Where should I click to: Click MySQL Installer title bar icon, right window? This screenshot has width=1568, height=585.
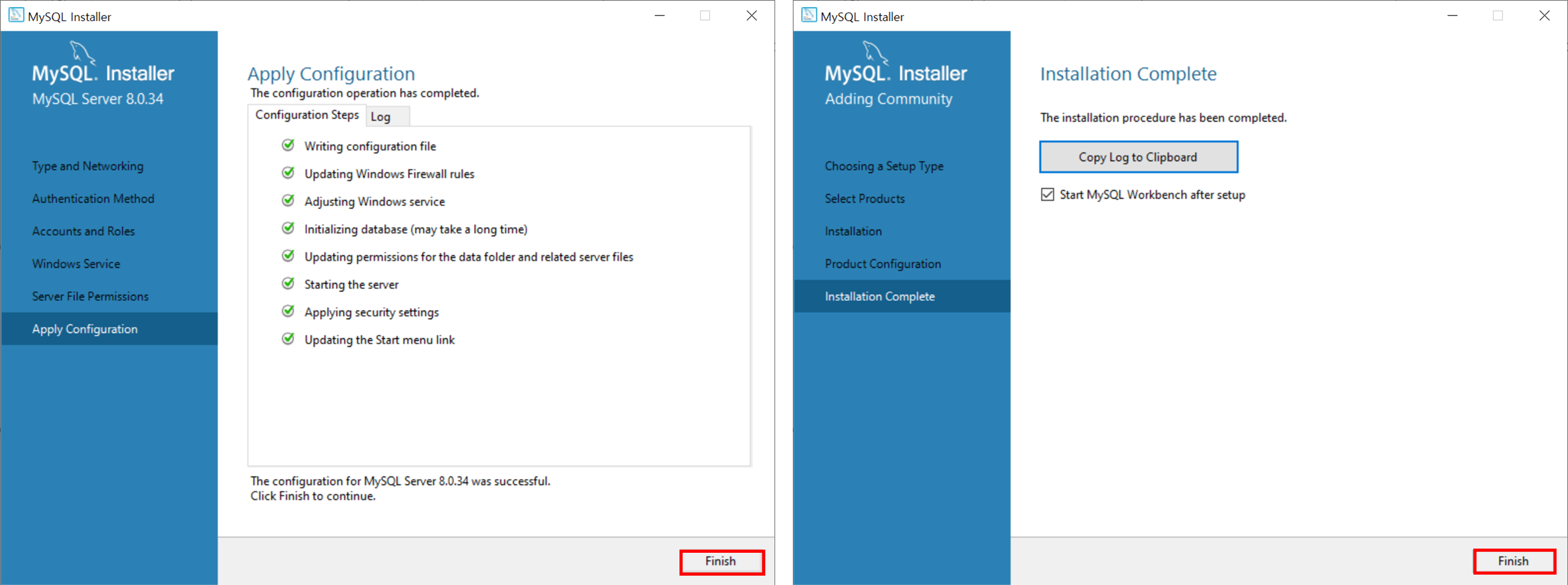click(x=808, y=15)
